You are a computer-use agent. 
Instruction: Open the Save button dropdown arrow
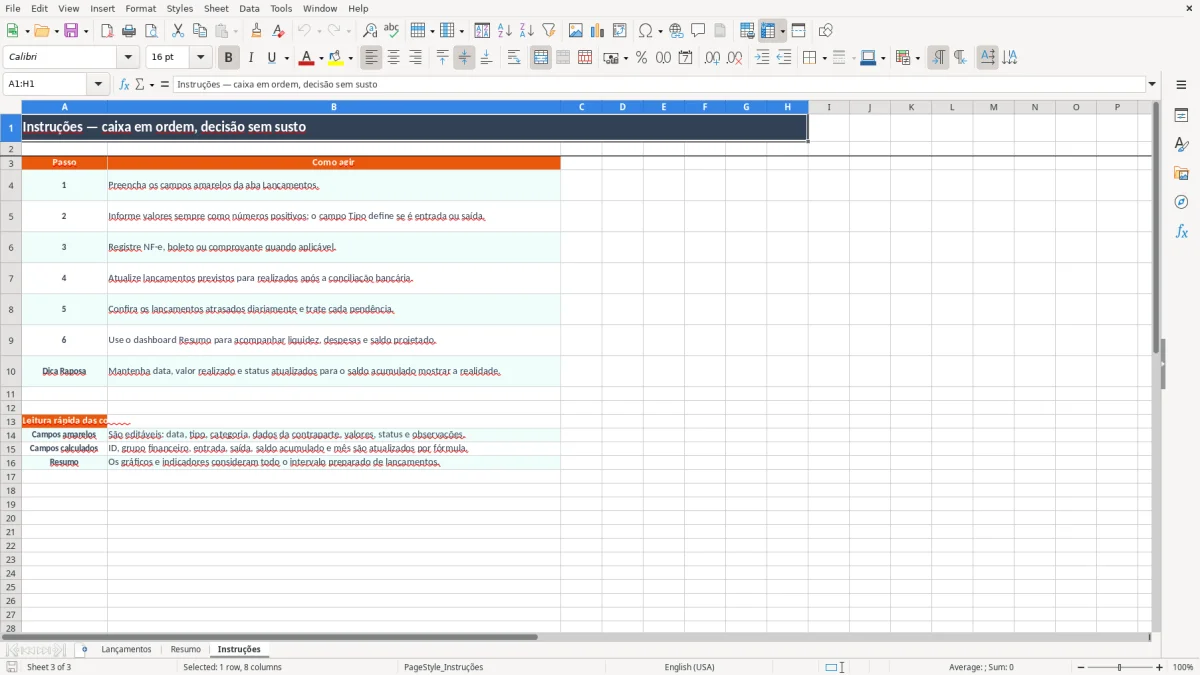[x=86, y=31]
